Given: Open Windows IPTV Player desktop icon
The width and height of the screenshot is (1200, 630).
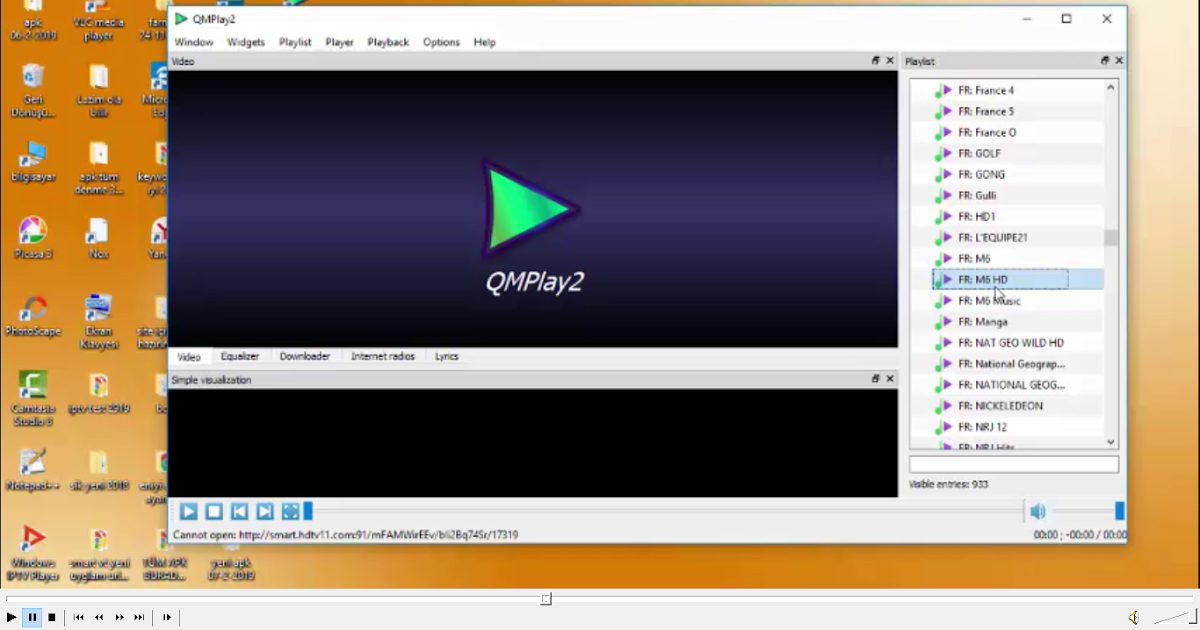Looking at the screenshot, I should (x=33, y=554).
